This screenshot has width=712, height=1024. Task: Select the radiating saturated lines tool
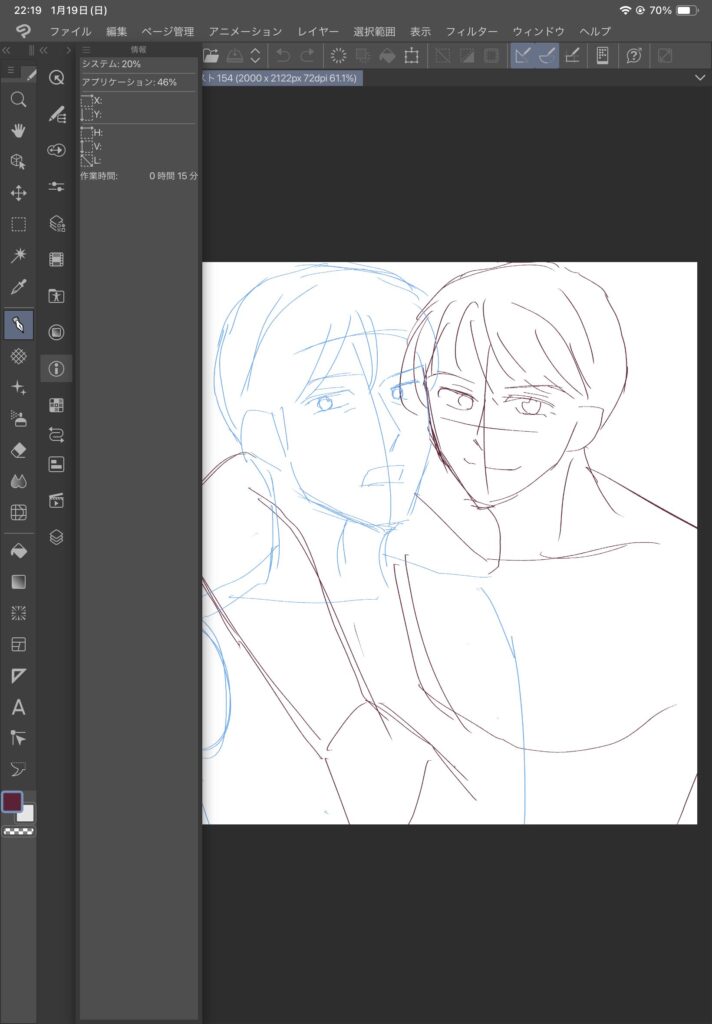coord(18,613)
